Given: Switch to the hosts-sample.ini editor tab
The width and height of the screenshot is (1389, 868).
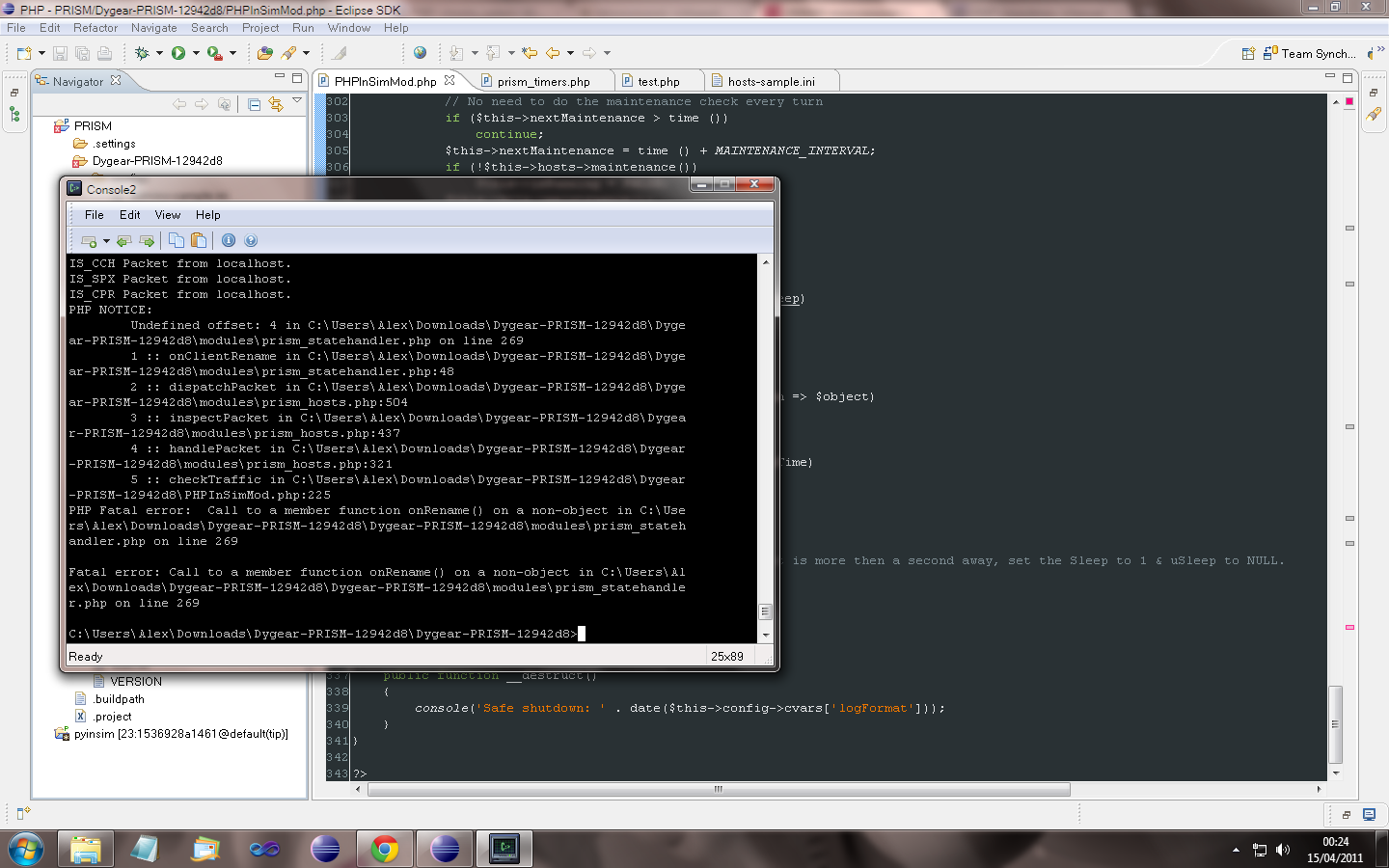Looking at the screenshot, I should [x=771, y=82].
